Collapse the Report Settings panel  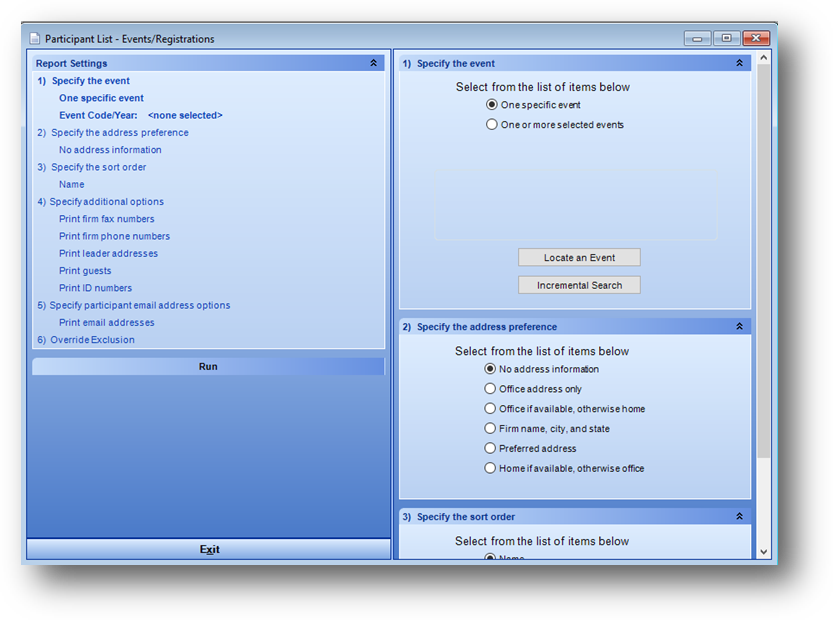(373, 63)
